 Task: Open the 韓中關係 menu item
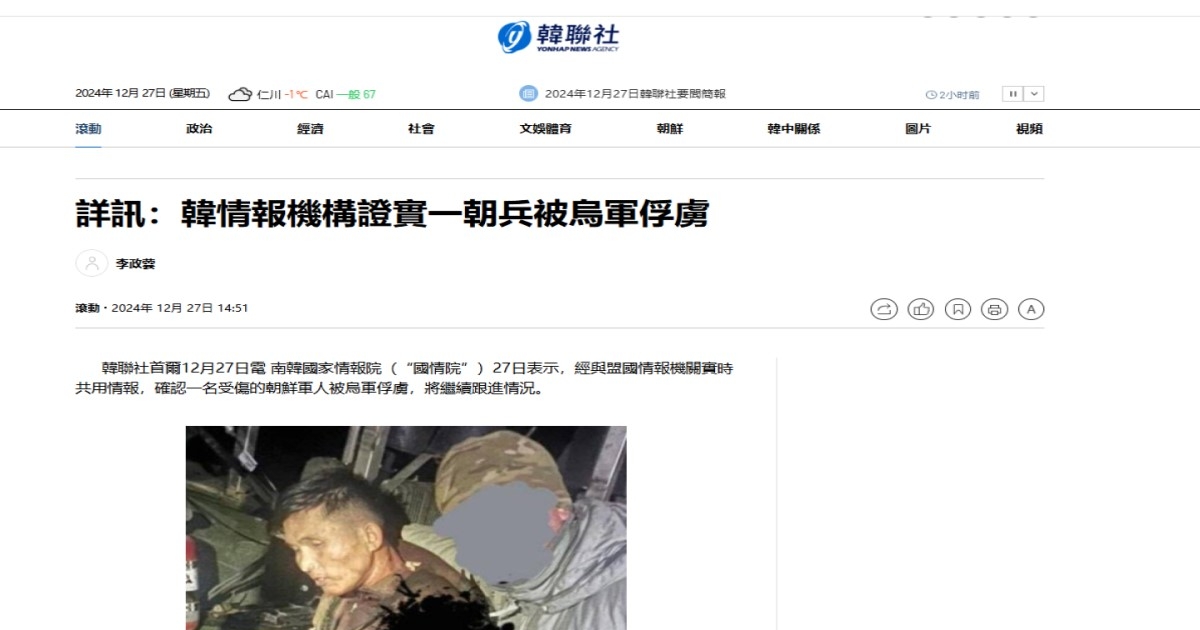[x=794, y=129]
